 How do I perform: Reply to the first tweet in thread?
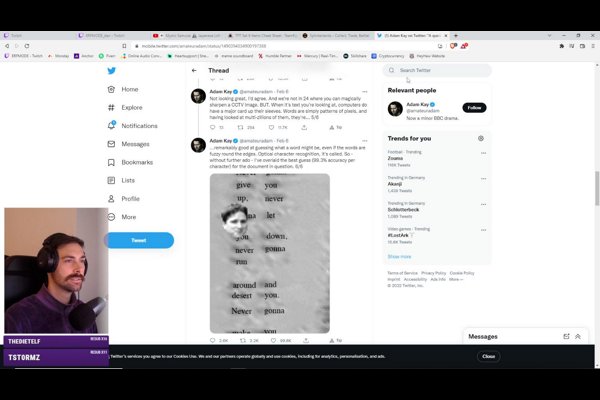(210, 128)
